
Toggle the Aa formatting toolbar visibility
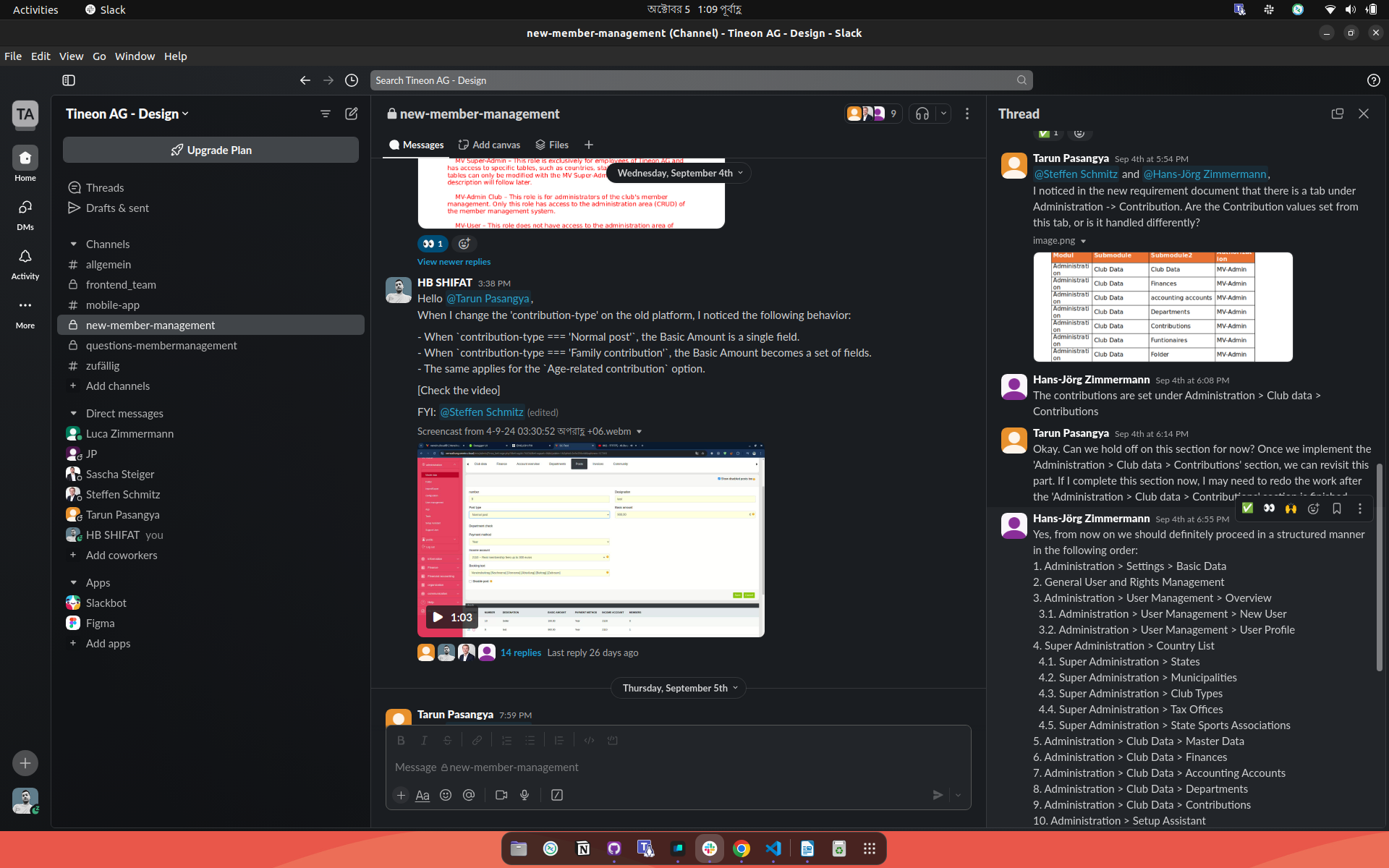click(422, 795)
